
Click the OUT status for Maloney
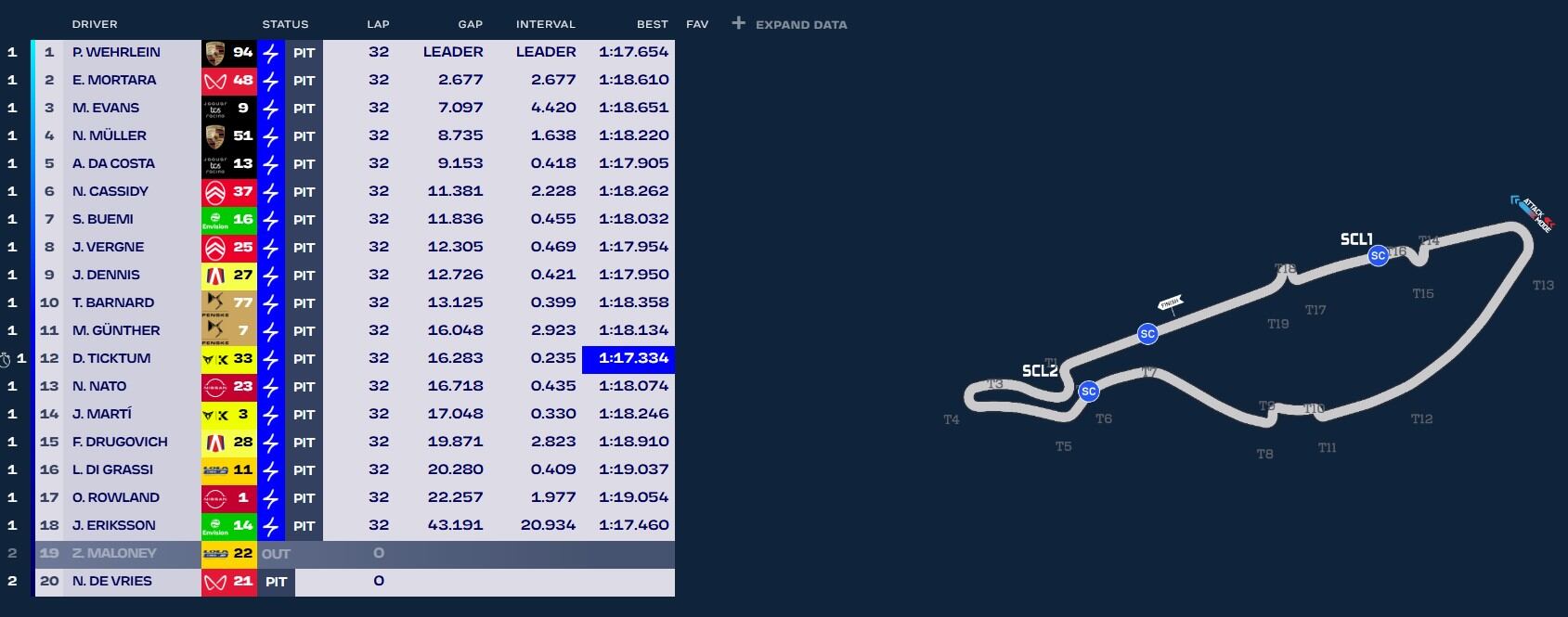click(276, 554)
